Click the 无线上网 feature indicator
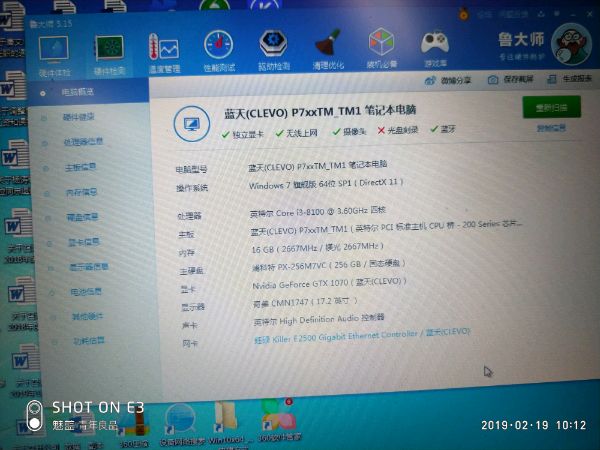600x450 pixels. (296, 133)
